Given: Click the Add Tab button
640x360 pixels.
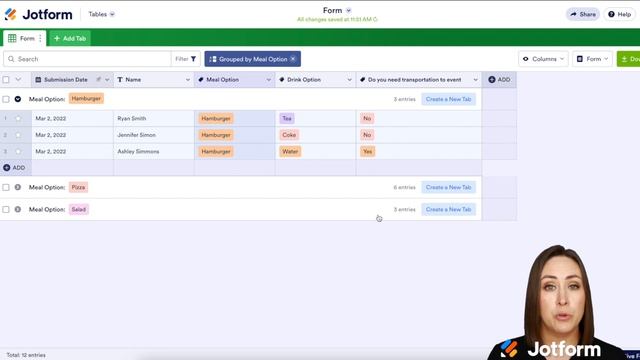Looking at the screenshot, I should pyautogui.click(x=70, y=38).
